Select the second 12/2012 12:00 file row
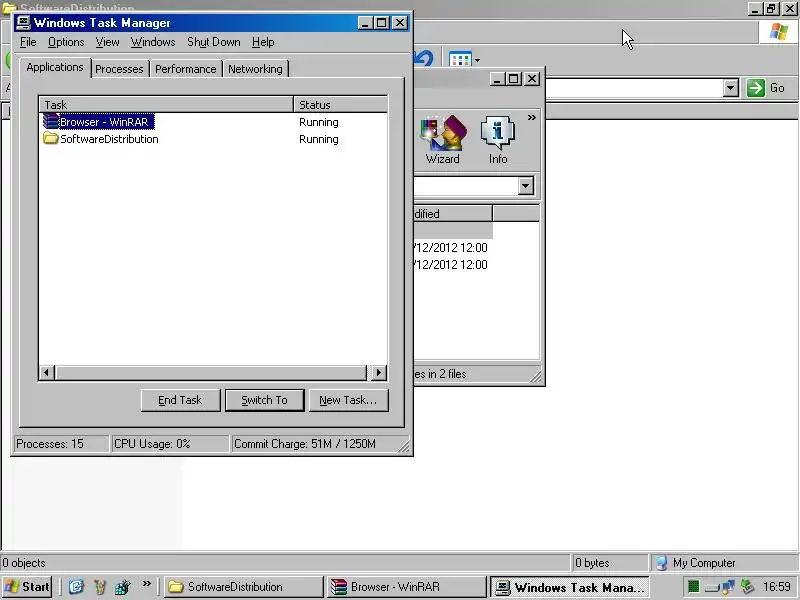Viewport: 800px width, 600px height. click(x=451, y=264)
